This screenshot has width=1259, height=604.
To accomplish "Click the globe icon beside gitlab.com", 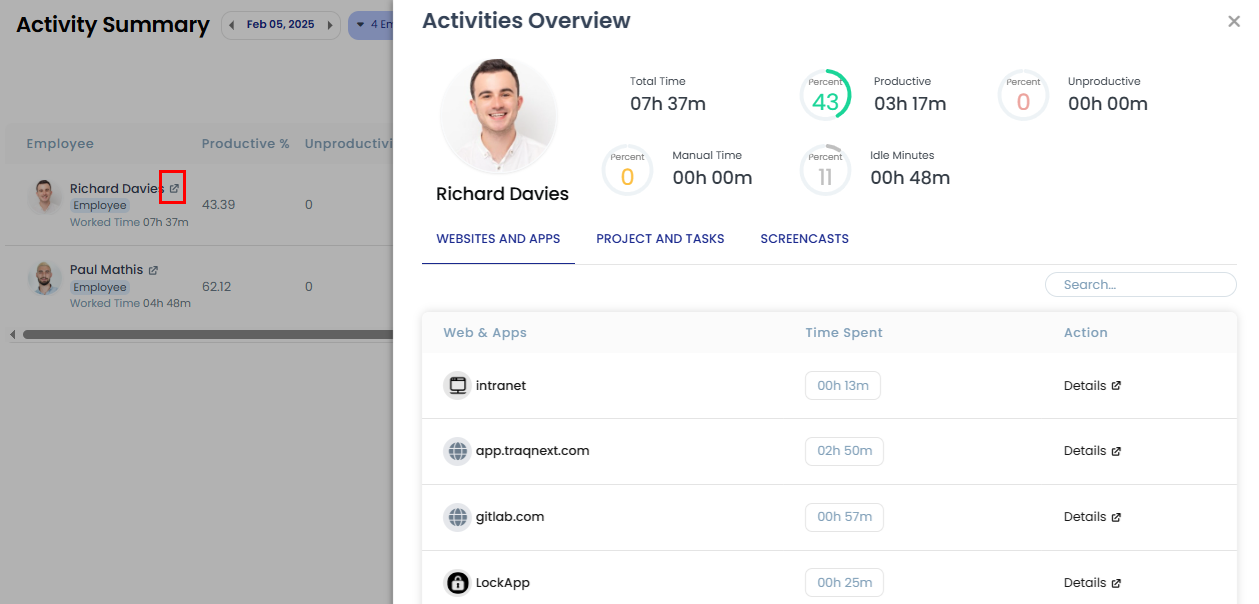I will (x=457, y=516).
